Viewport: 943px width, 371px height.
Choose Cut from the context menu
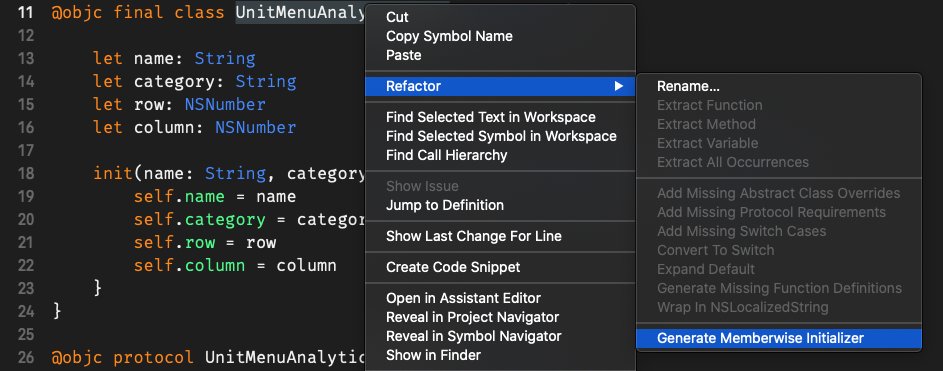500,17
